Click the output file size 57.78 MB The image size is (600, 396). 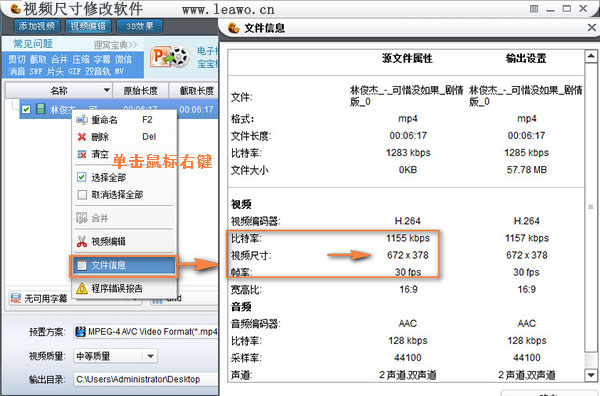tap(527, 169)
